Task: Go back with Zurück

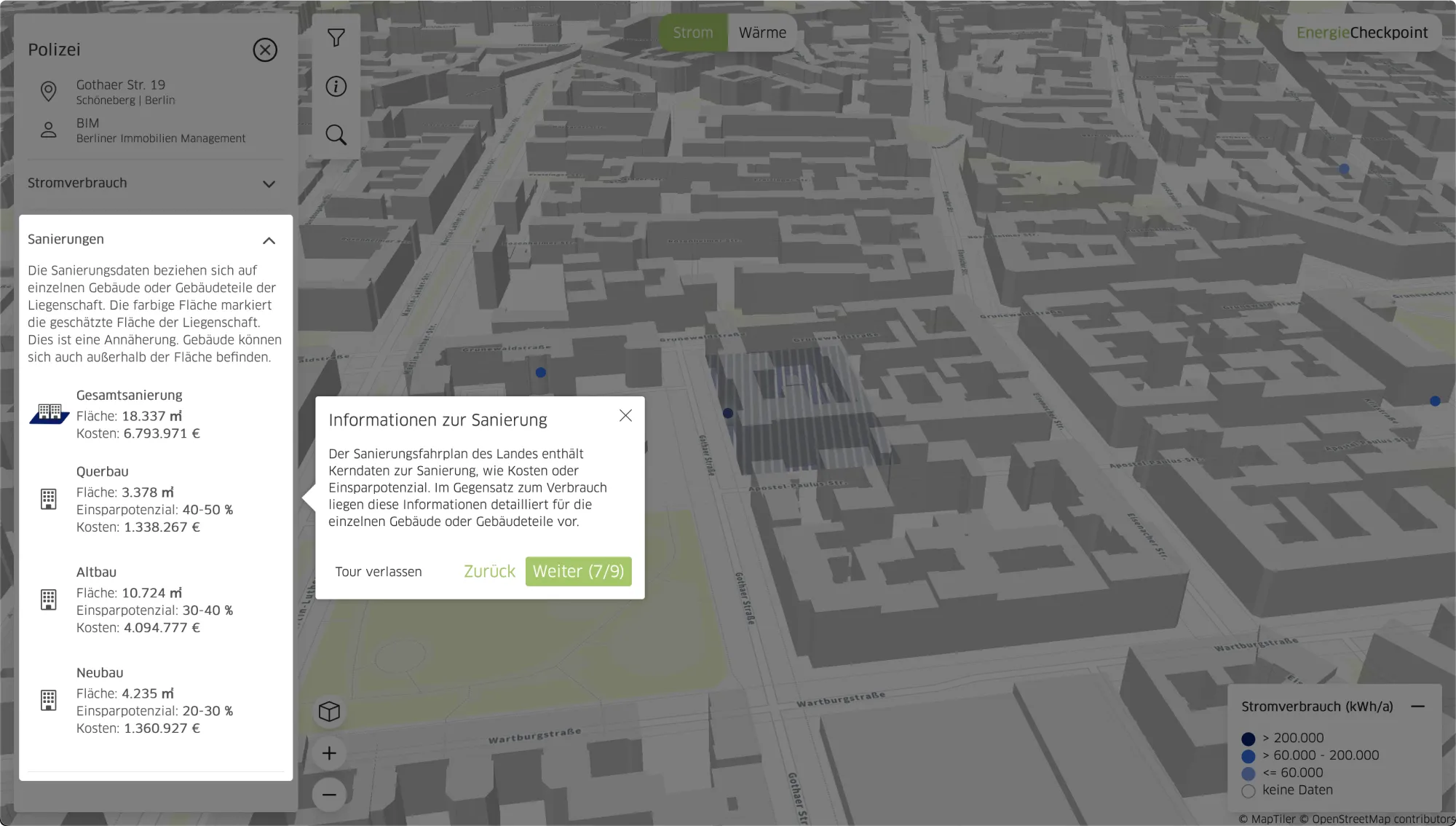Action: (x=489, y=572)
